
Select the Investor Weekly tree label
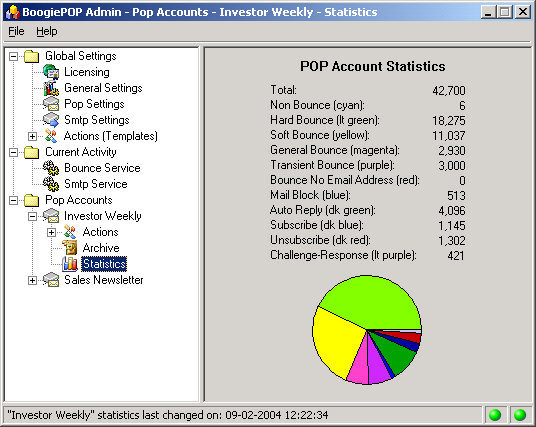[103, 216]
